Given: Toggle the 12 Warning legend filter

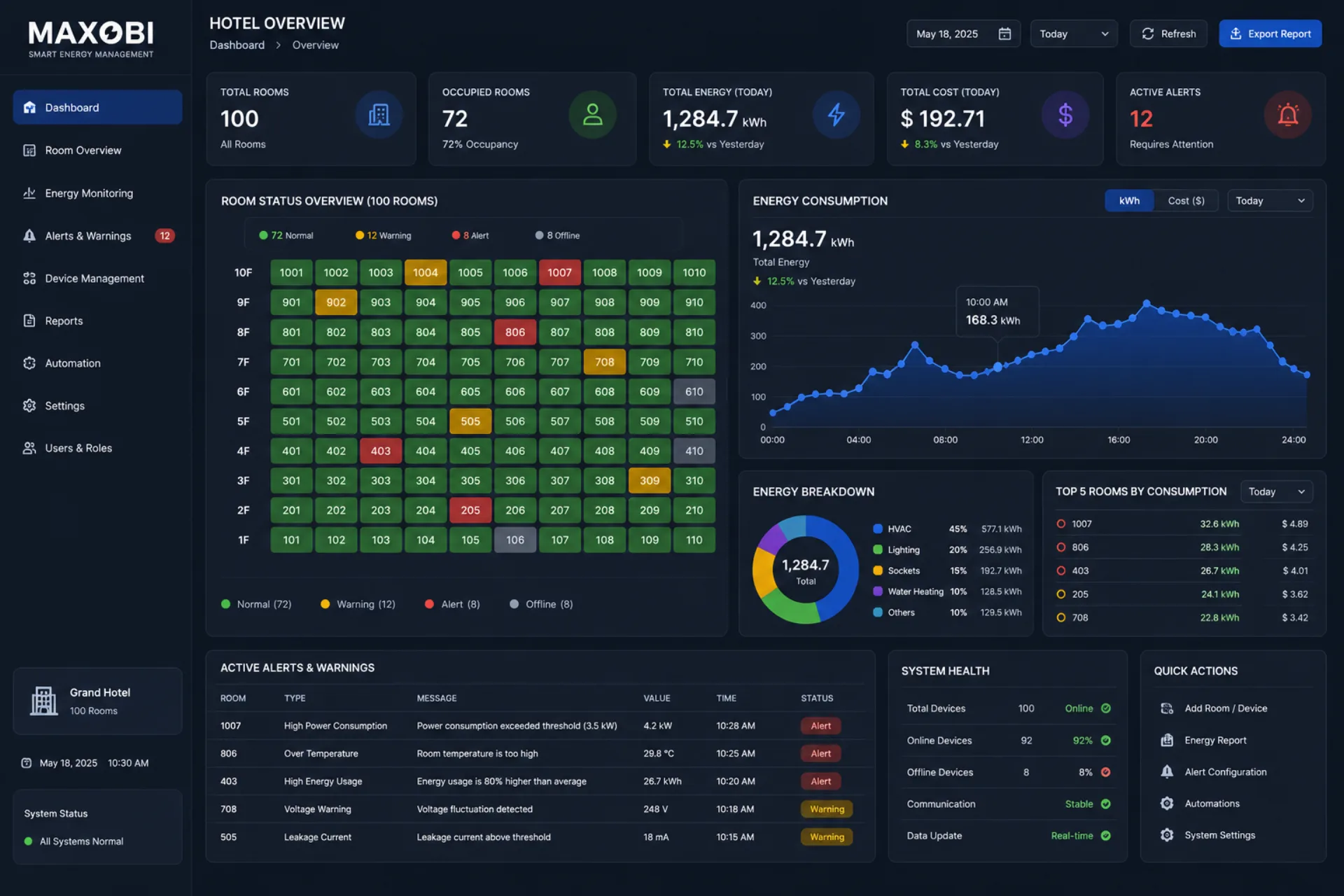Looking at the screenshot, I should tap(383, 235).
